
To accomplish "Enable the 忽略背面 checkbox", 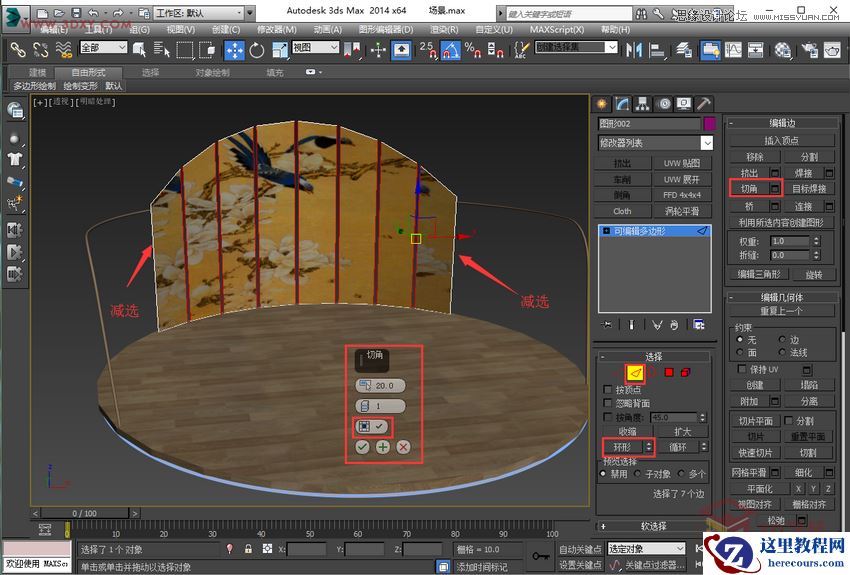I will coord(608,403).
